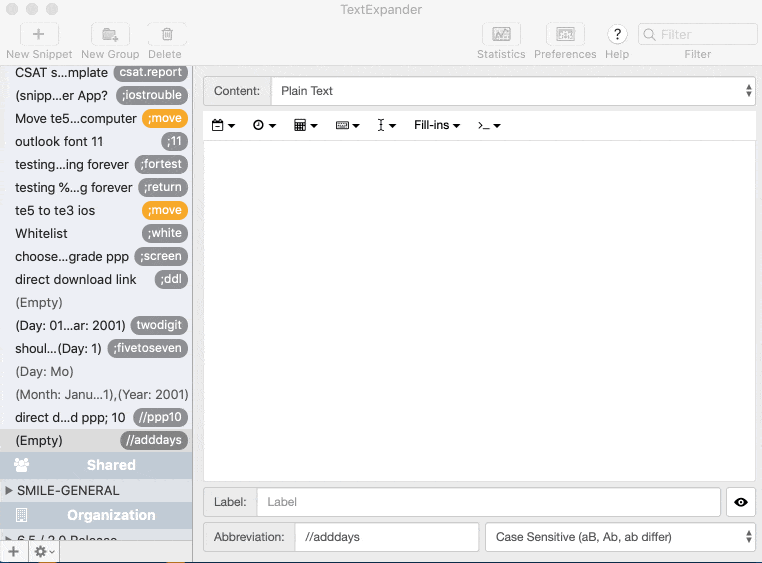Screen dimensions: 762x563
Task: Open the gear actions menu at sidebar bottom
Action: pyautogui.click(x=44, y=552)
